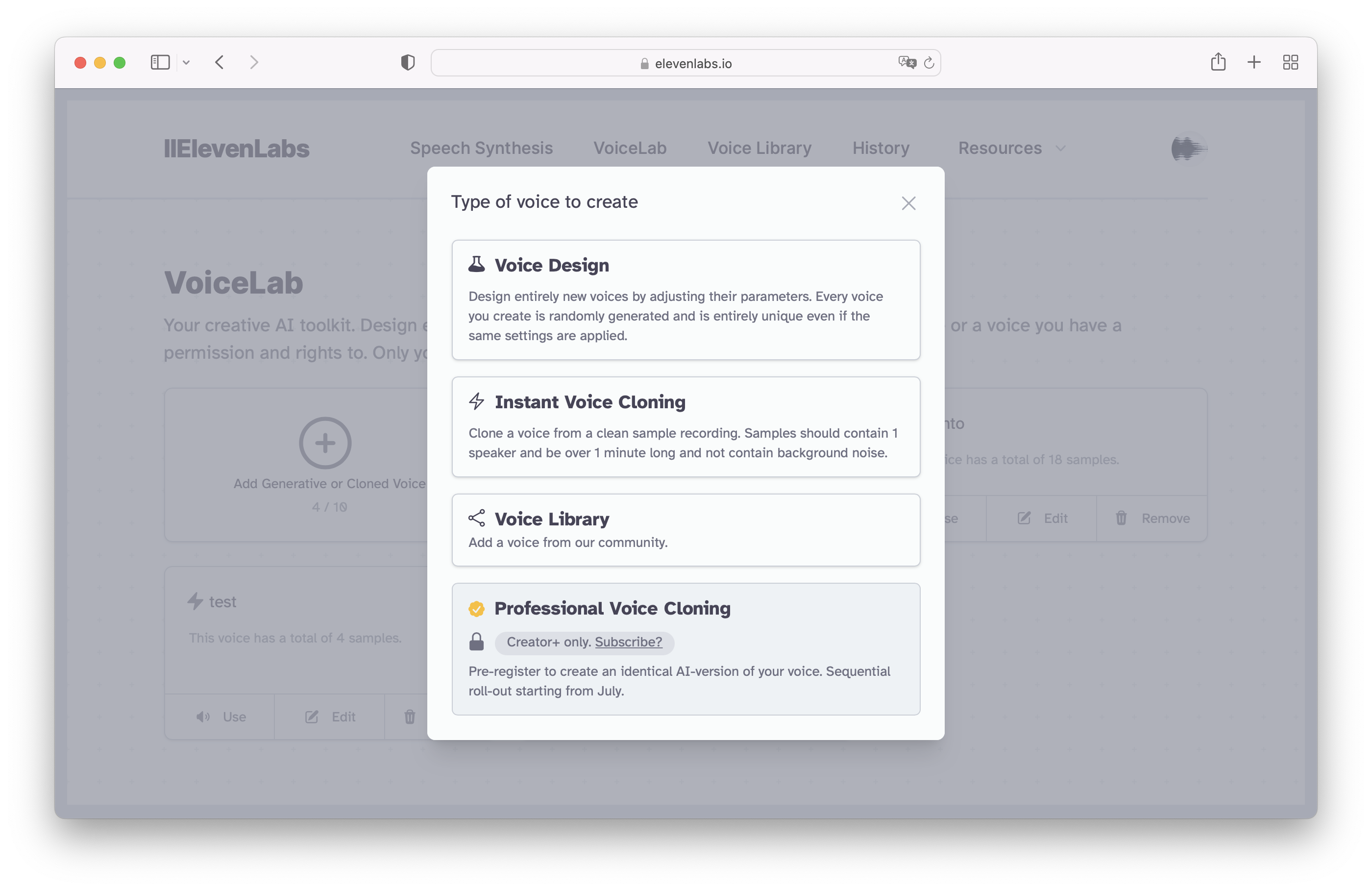Toggle the Safari sidebar button
The image size is (1372, 891).
160,62
